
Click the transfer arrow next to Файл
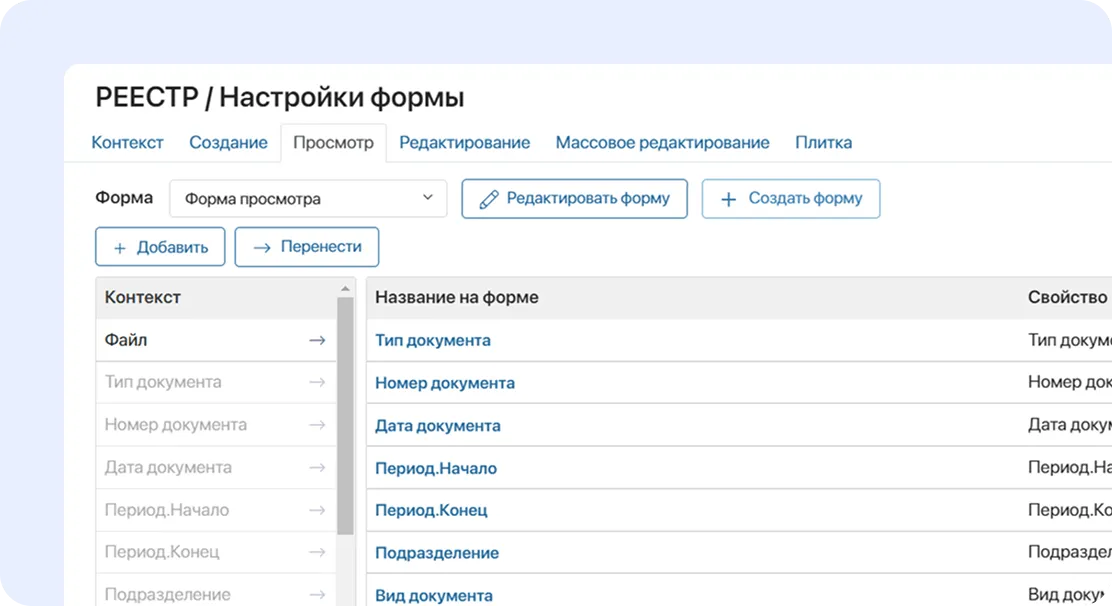click(x=317, y=340)
